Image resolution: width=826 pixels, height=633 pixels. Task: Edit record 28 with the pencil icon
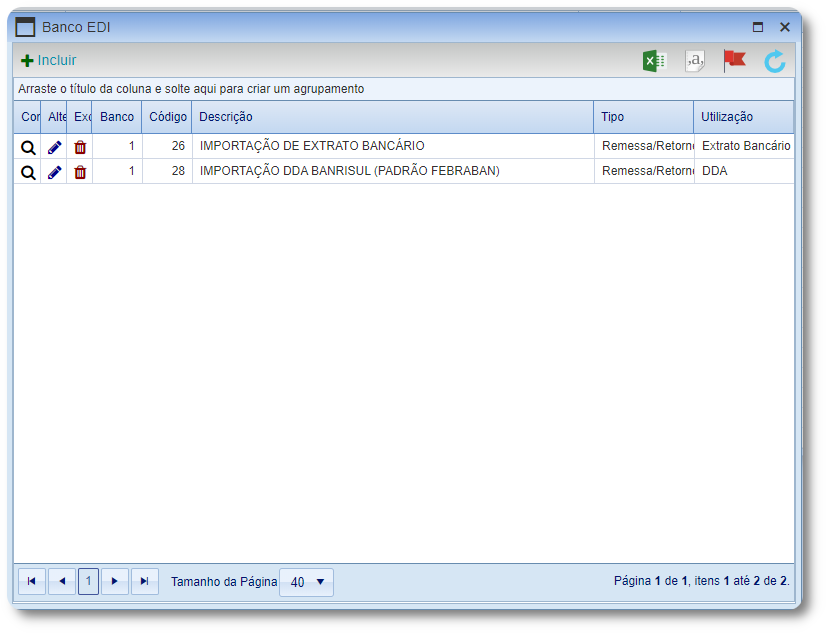pos(55,172)
